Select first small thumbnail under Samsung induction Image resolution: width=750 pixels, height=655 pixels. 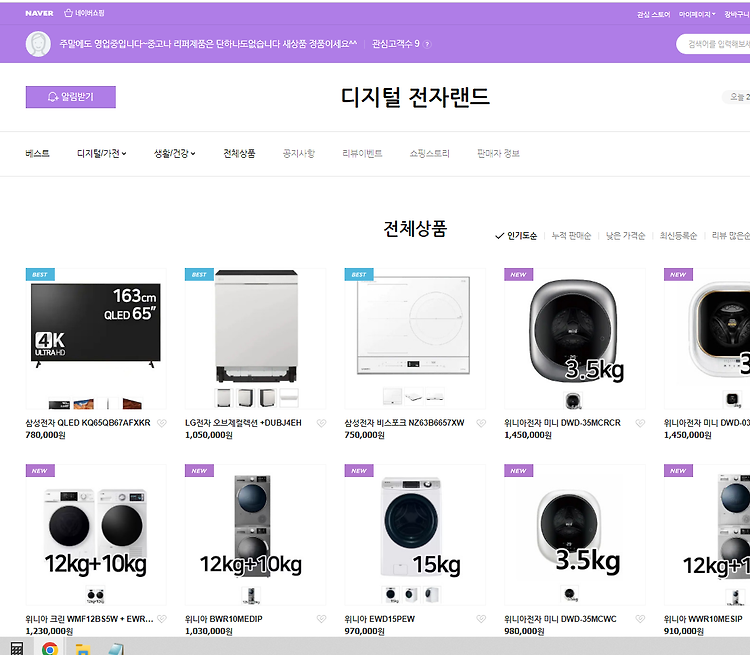click(392, 396)
